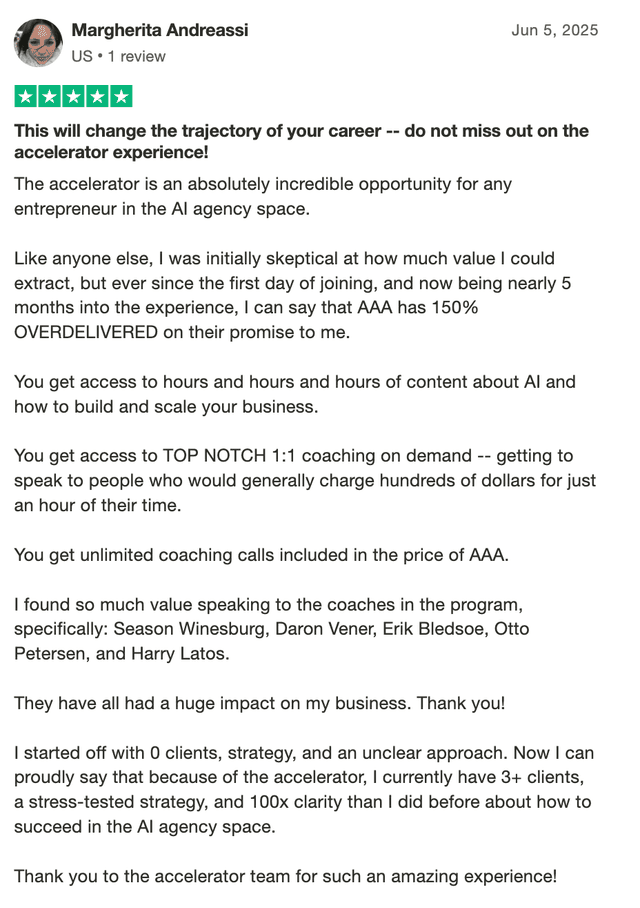The height and width of the screenshot is (908, 640).
Task: Click the paragraph starting "I started off with 0 clients"
Action: coord(300,777)
